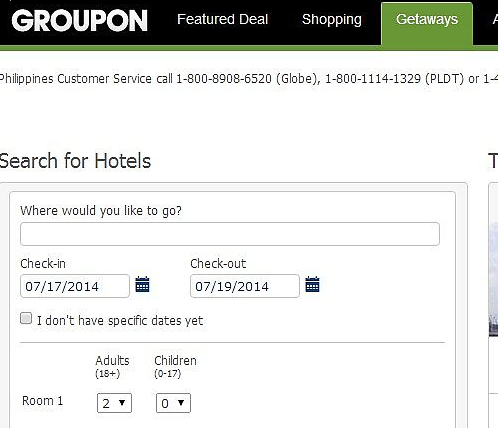Viewport: 499px width, 428px height.
Task: Open the Featured Deal menu item
Action: coord(223,19)
